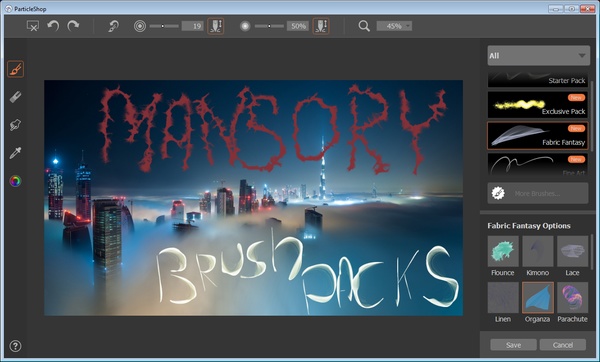This screenshot has width=600, height=362.
Task: Click the opacity circle icon
Action: 245,26
